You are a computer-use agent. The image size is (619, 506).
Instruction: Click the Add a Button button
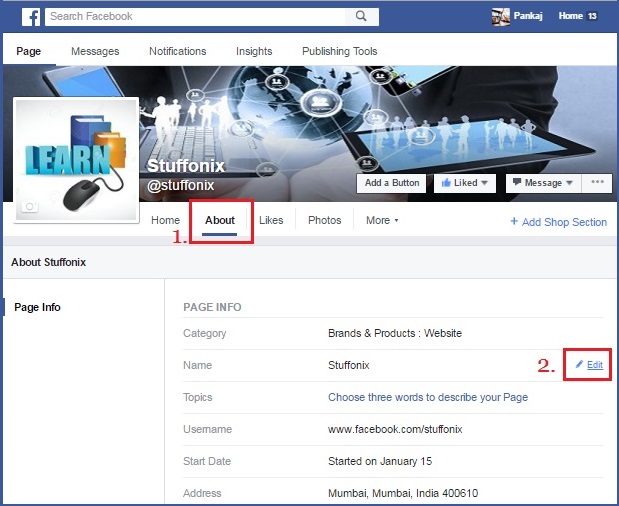(391, 183)
